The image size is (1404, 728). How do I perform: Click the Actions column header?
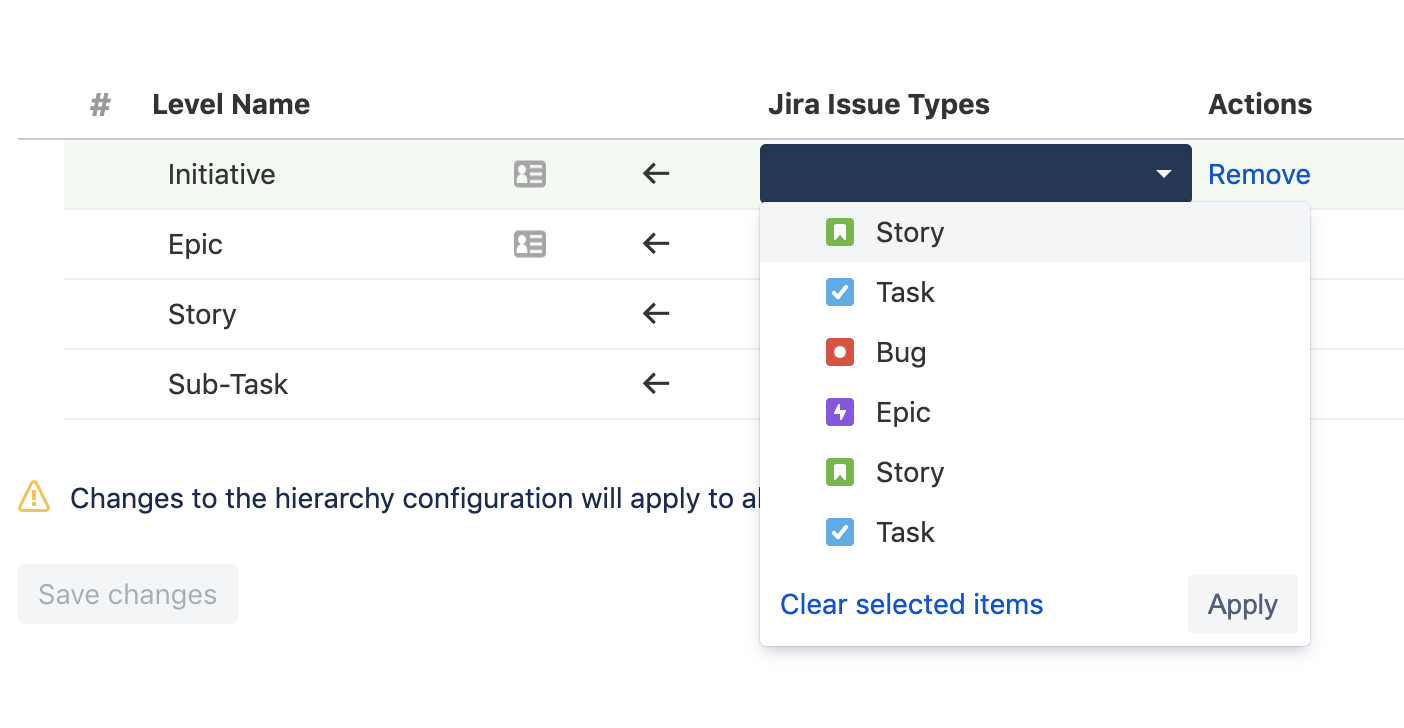(x=1260, y=104)
